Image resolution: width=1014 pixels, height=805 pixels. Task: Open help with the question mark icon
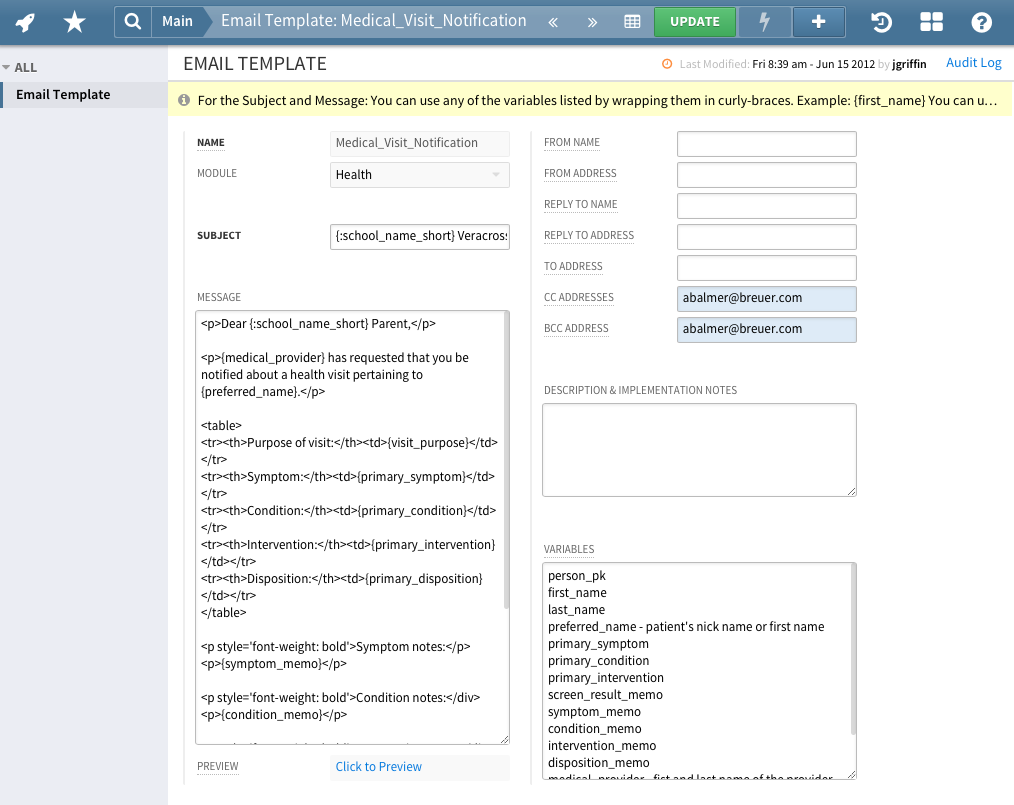point(983,21)
